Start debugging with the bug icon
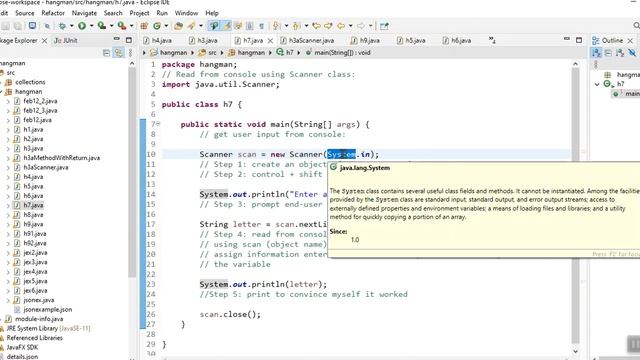The image size is (640, 360). (62, 26)
